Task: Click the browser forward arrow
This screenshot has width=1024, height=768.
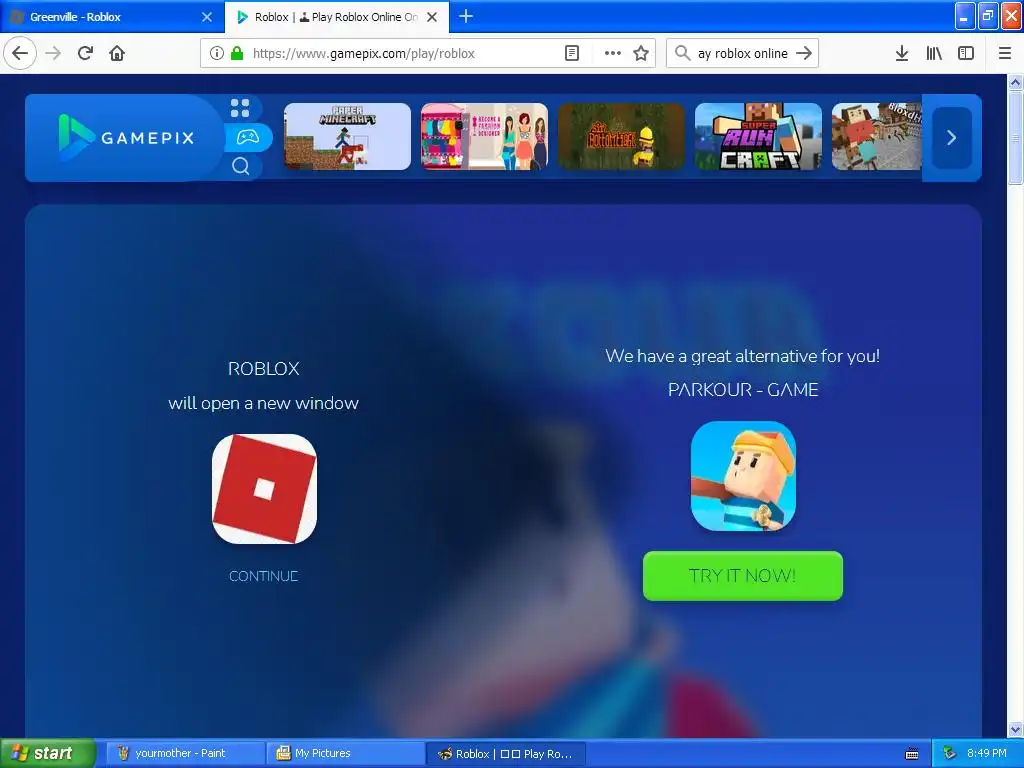Action: tap(54, 53)
